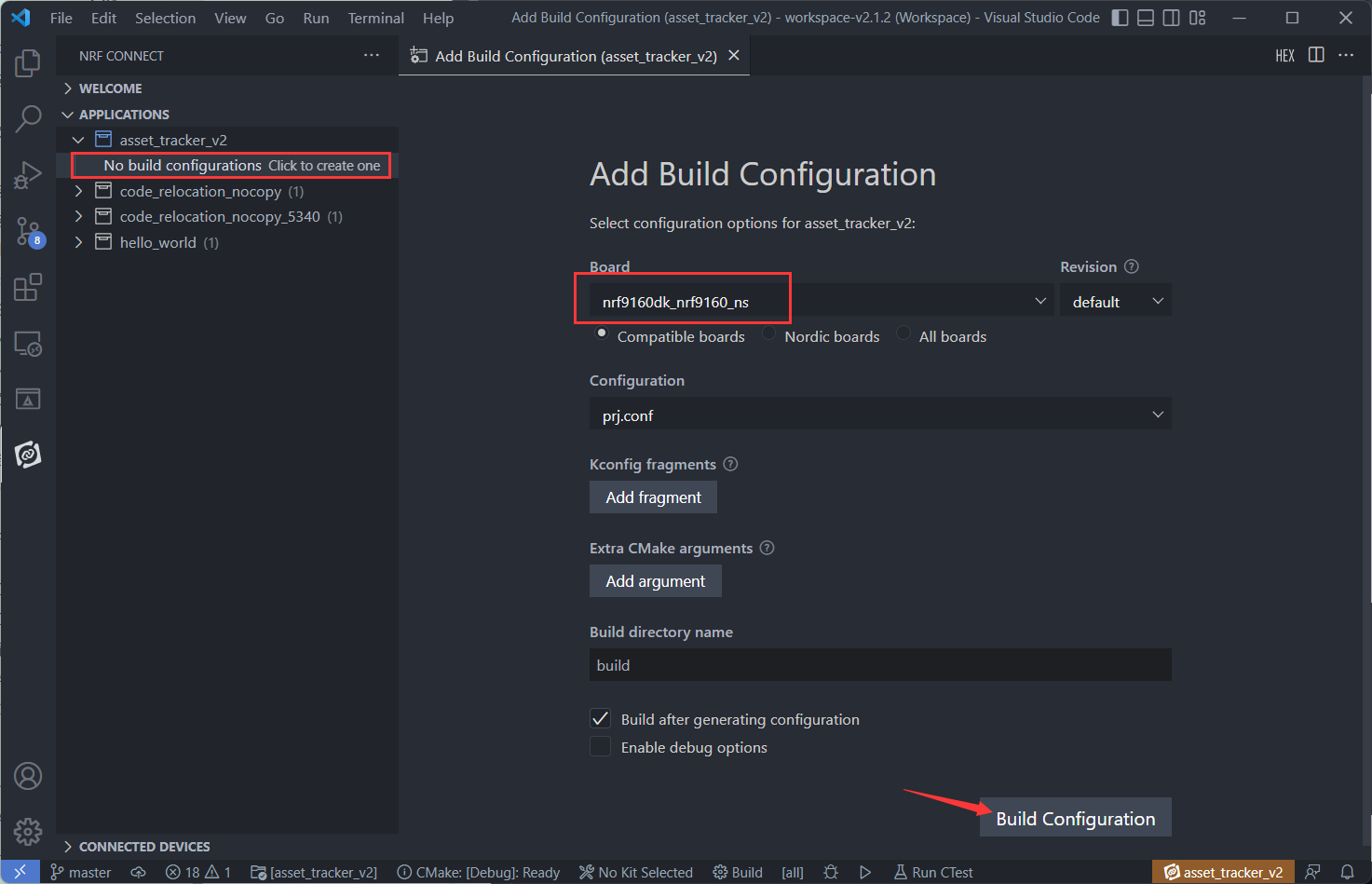Image resolution: width=1372 pixels, height=884 pixels.
Task: Enable debug options checkbox
Action: point(601,746)
